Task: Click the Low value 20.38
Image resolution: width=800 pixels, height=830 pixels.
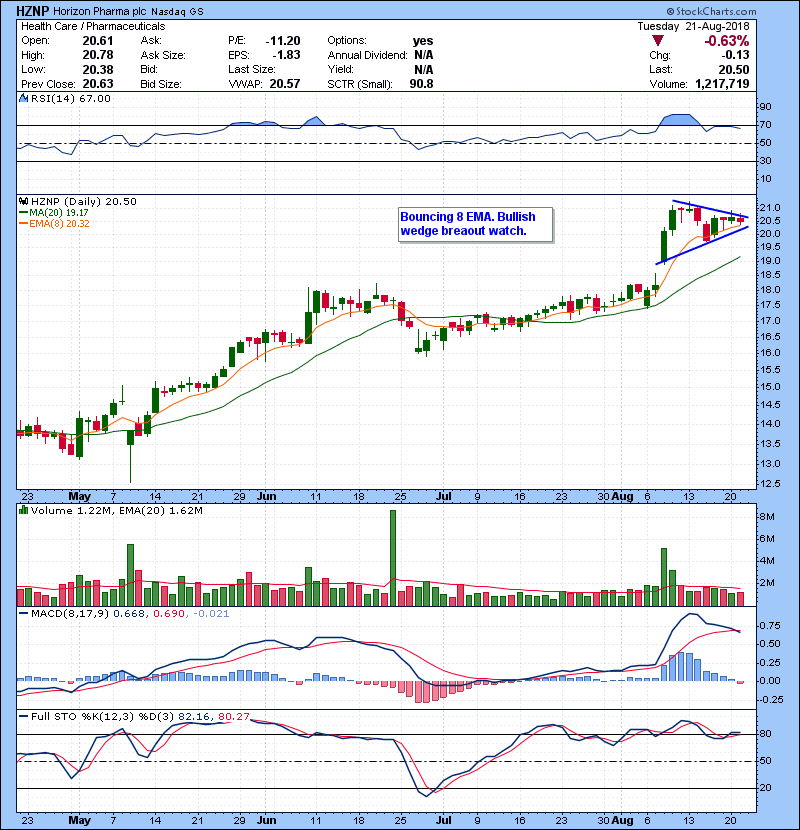Action: click(98, 69)
